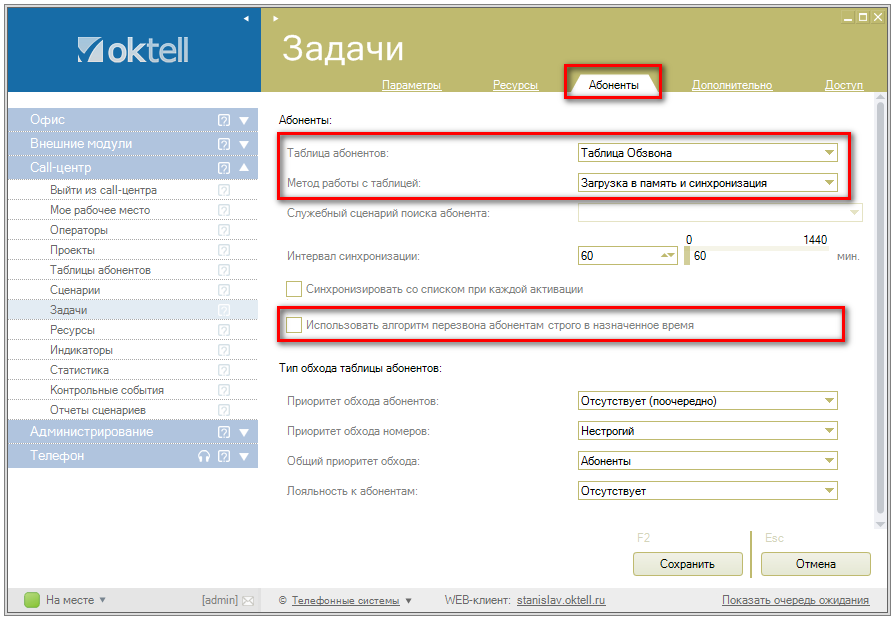The height and width of the screenshot is (621, 895).
Task: Switch to the Ресурсы tab
Action: [515, 85]
